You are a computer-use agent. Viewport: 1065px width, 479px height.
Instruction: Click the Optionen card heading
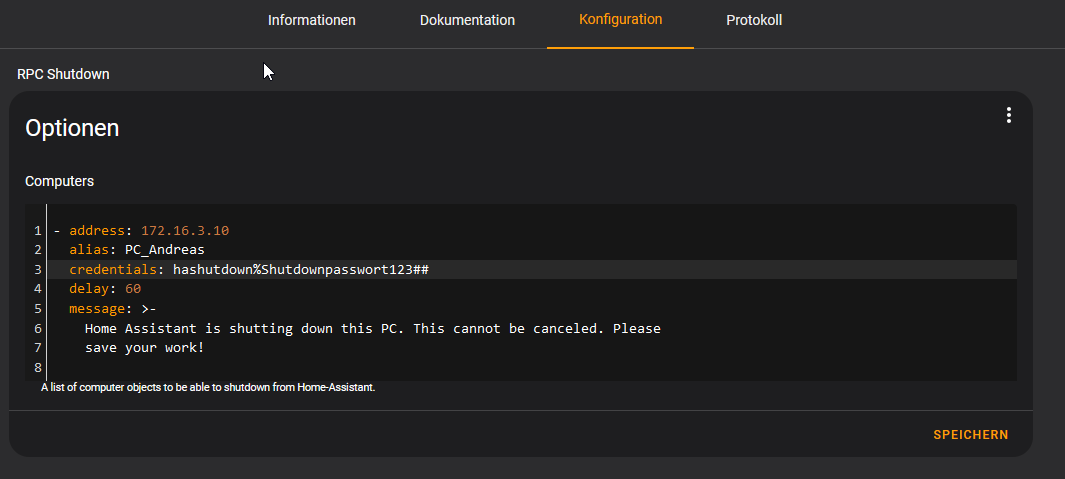(x=72, y=128)
